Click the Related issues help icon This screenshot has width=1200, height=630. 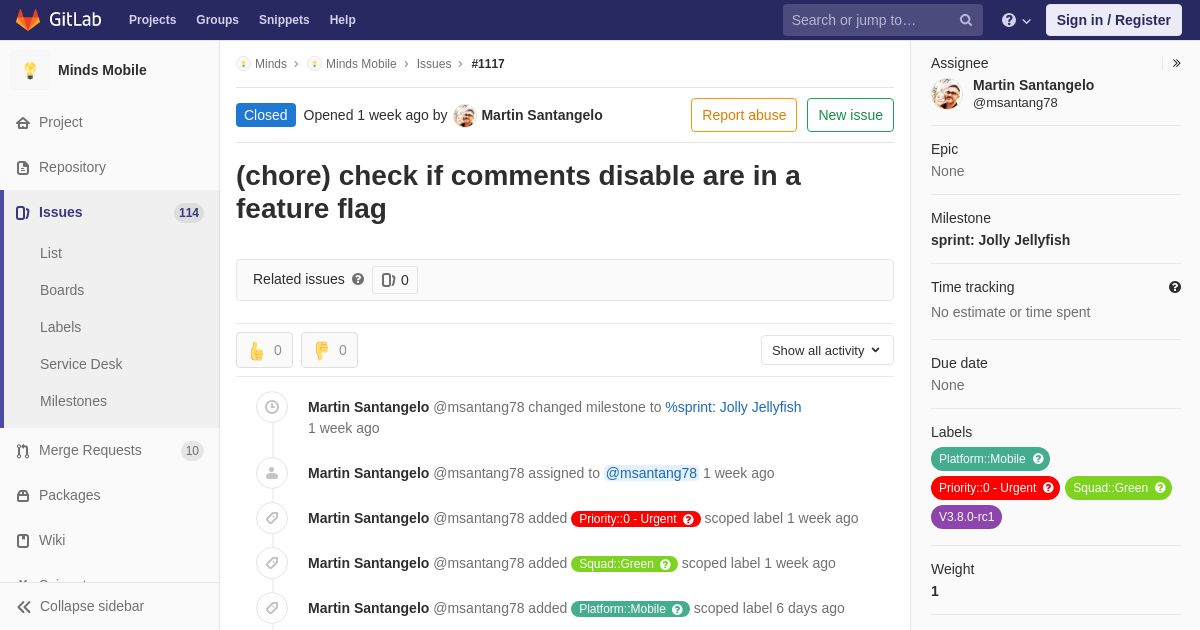point(358,280)
